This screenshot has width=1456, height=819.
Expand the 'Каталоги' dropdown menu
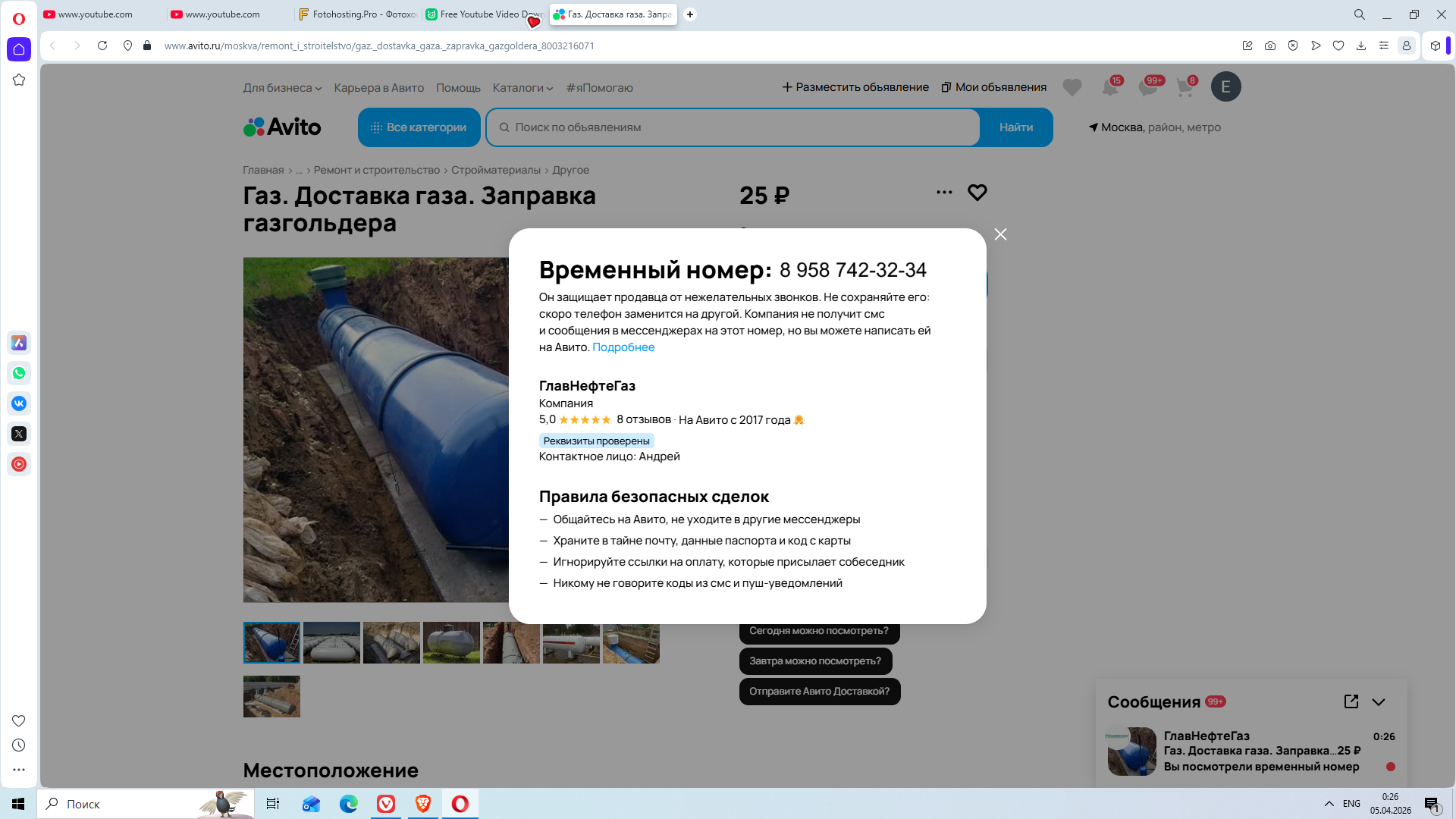click(x=522, y=88)
